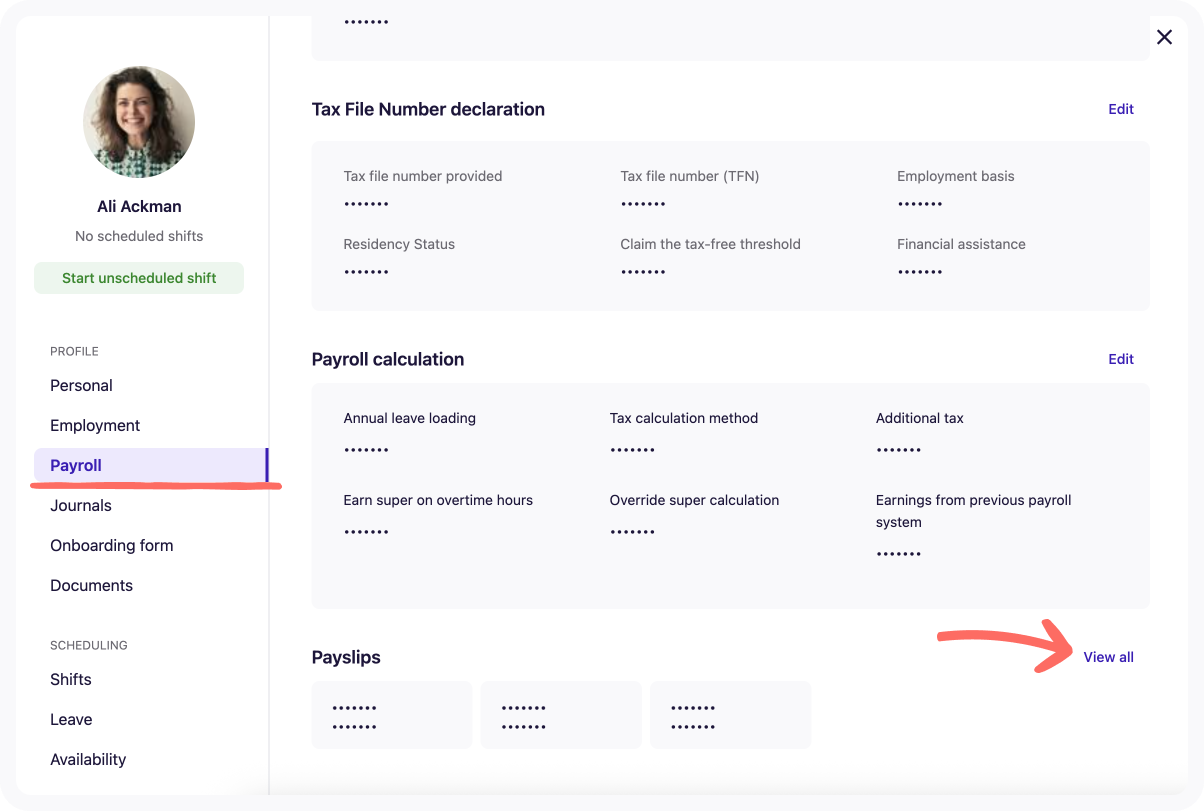This screenshot has height=811, width=1204.
Task: Open the Employment profile section
Action: coord(95,425)
